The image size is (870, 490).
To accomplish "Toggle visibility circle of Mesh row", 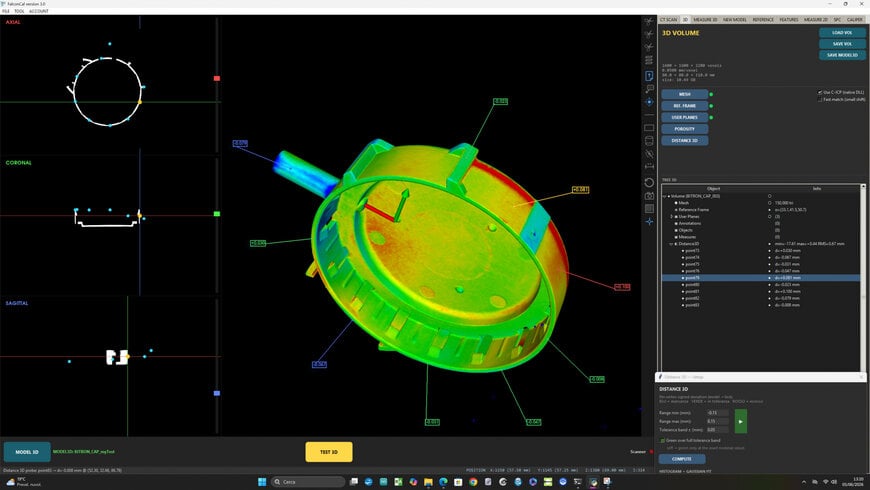I will coord(770,203).
